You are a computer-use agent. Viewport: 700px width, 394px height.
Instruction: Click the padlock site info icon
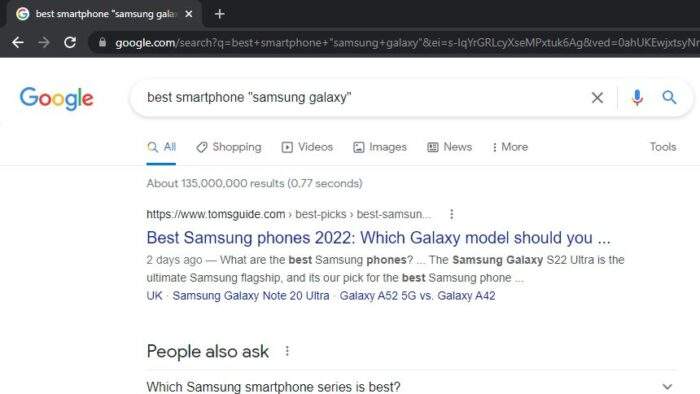pyautogui.click(x=102, y=42)
